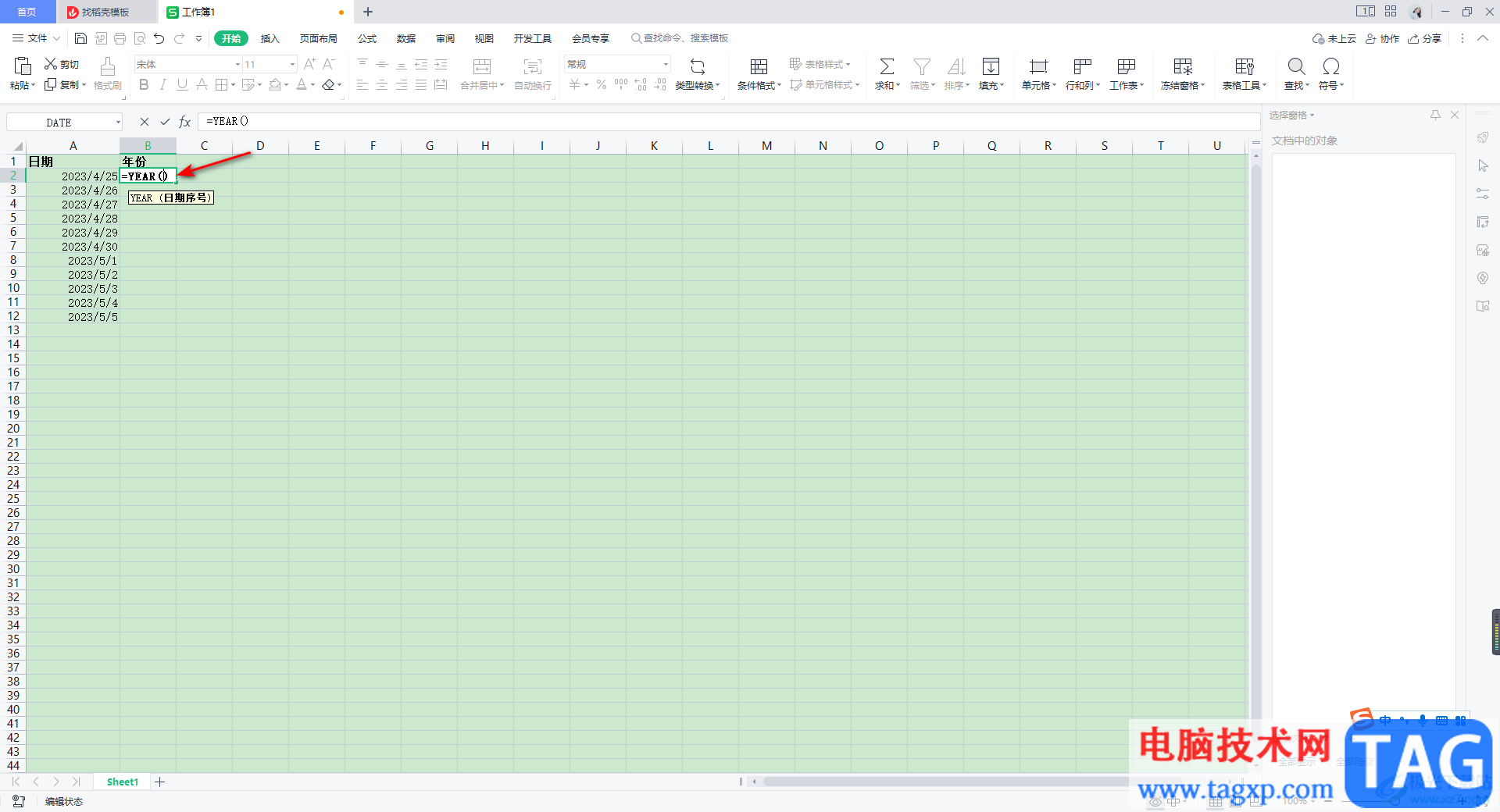Toggle top vertical alignment
1500x812 pixels.
(x=362, y=64)
